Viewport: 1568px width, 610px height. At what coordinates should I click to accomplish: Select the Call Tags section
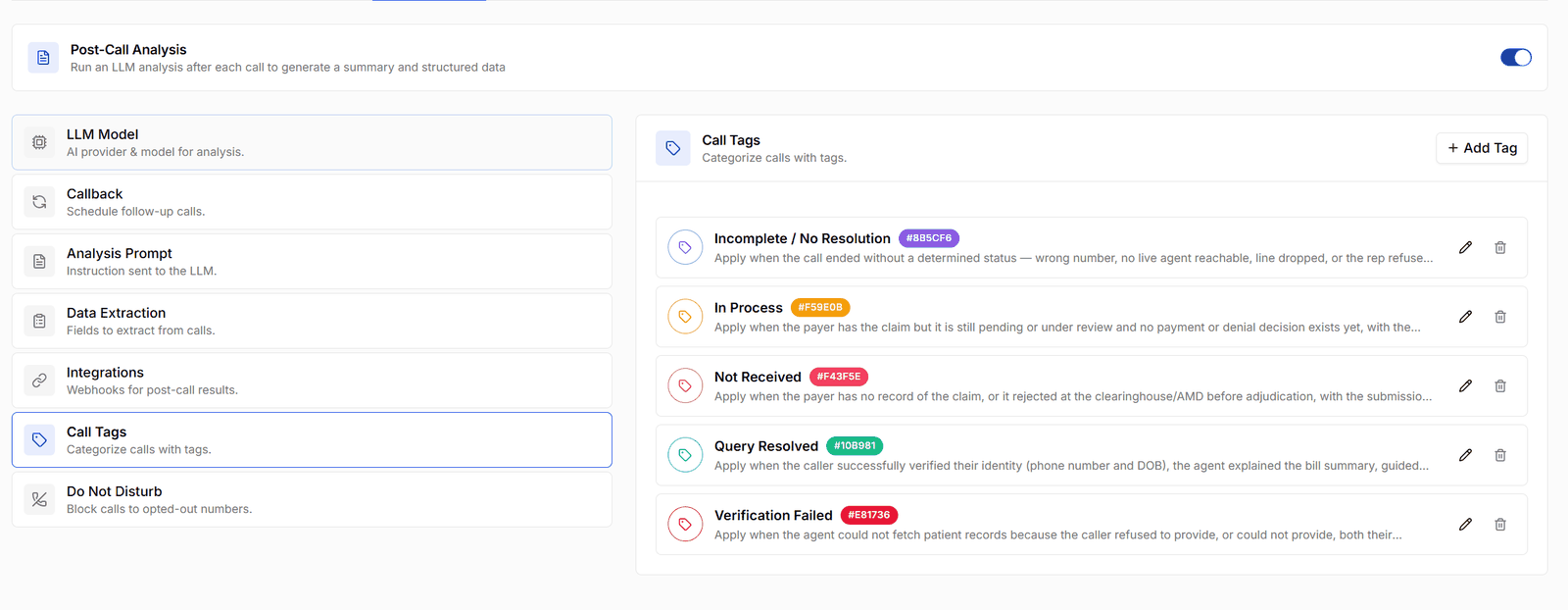point(312,439)
